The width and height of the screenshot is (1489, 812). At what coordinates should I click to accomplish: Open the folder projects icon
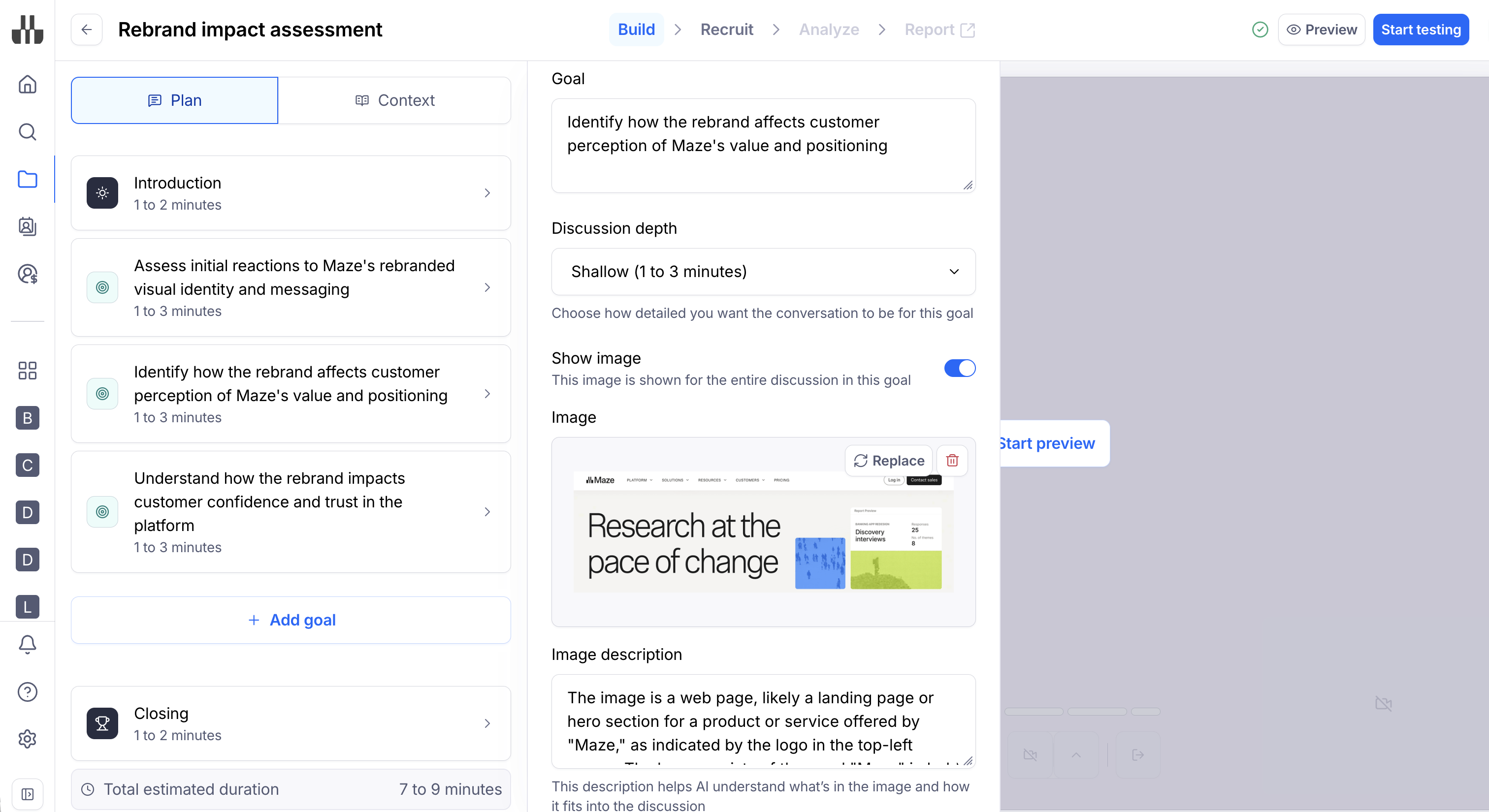[27, 180]
